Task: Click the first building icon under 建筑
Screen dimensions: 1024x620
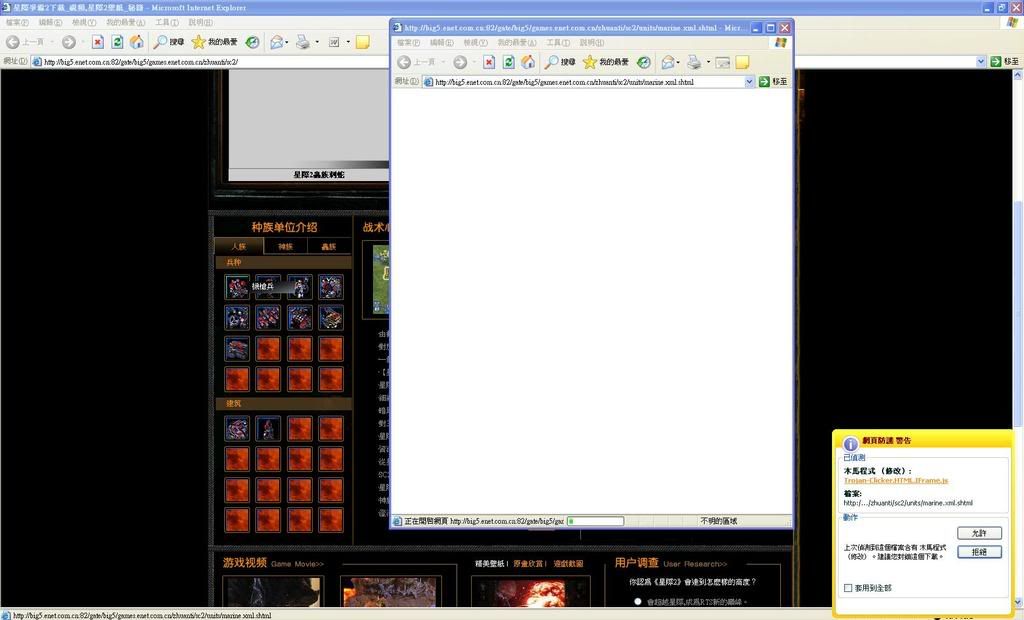Action: (x=237, y=429)
